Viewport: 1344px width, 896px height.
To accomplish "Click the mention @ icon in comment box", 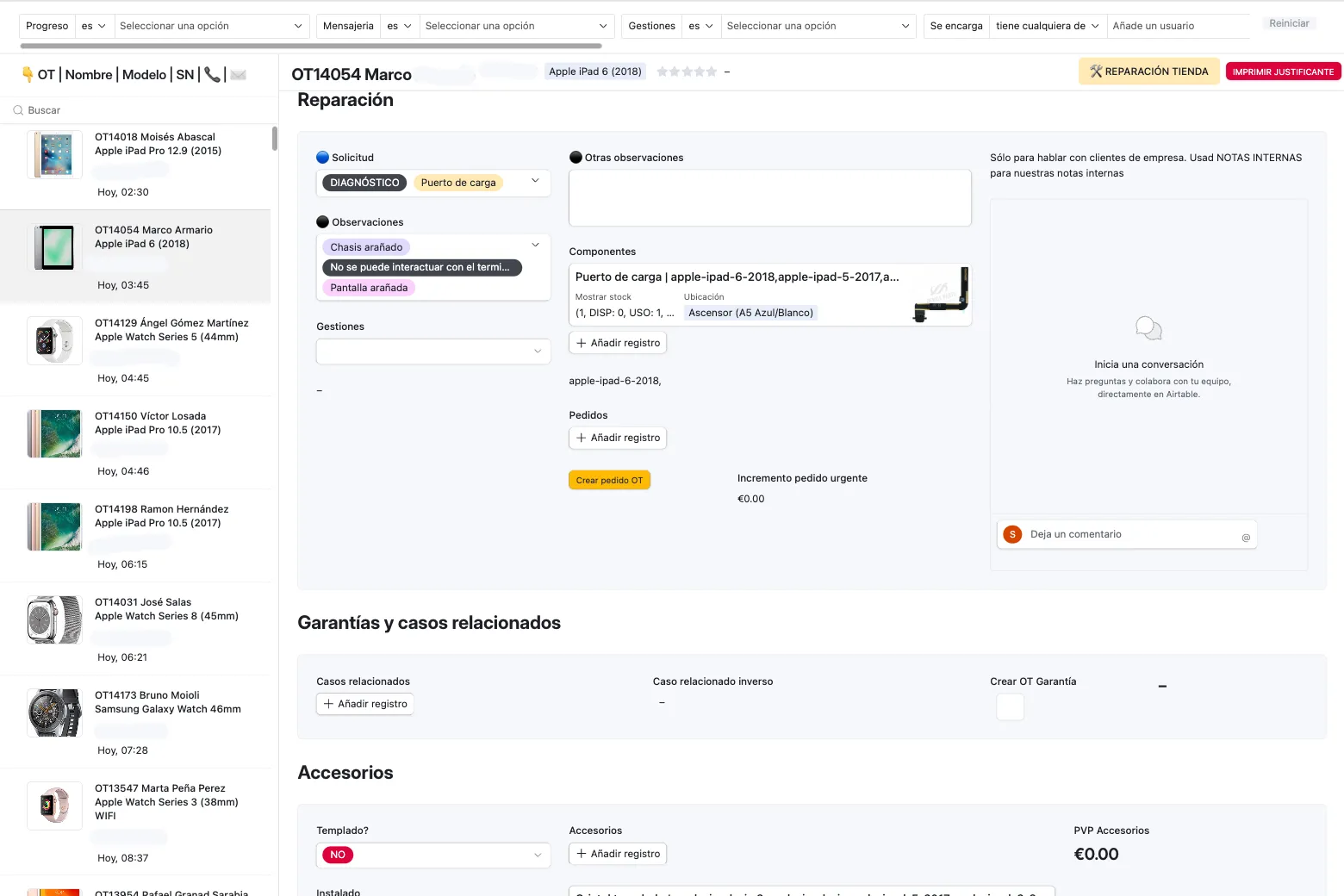I will pyautogui.click(x=1245, y=536).
